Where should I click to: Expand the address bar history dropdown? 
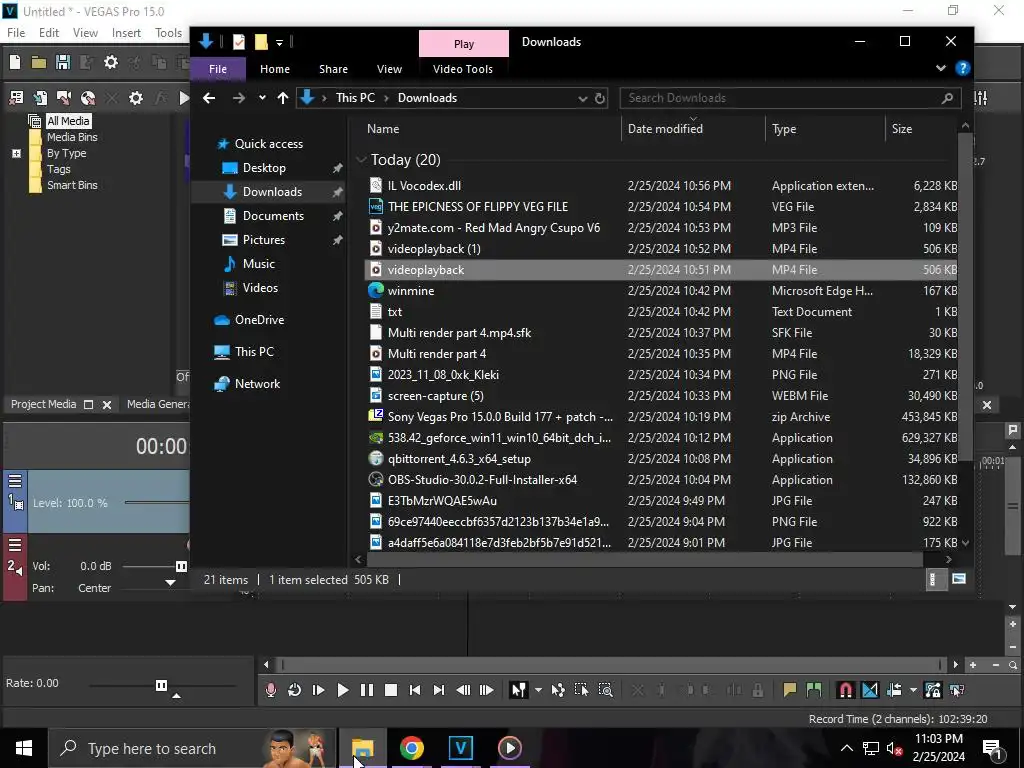coord(582,99)
